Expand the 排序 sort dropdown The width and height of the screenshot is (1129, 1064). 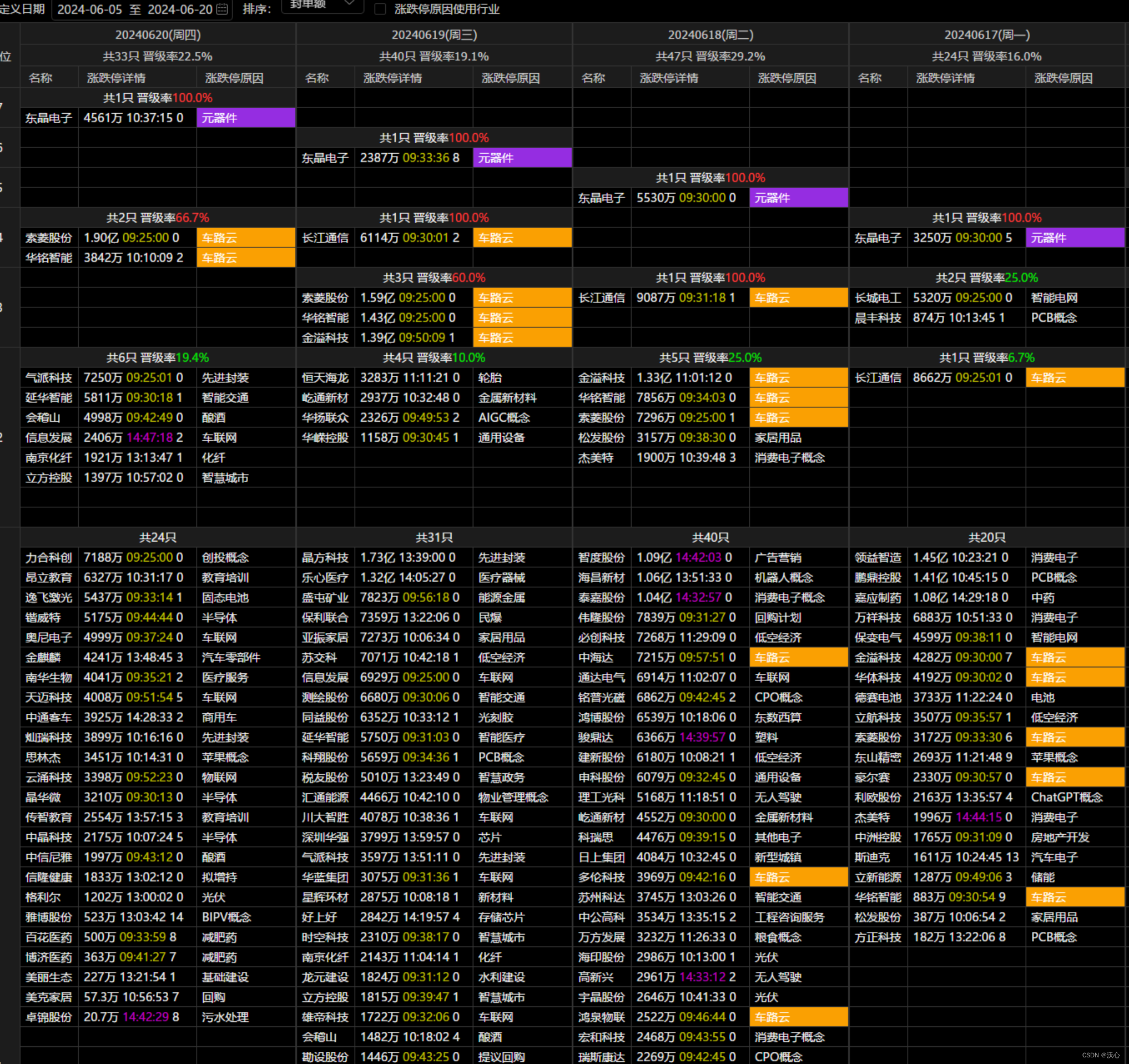322,6
